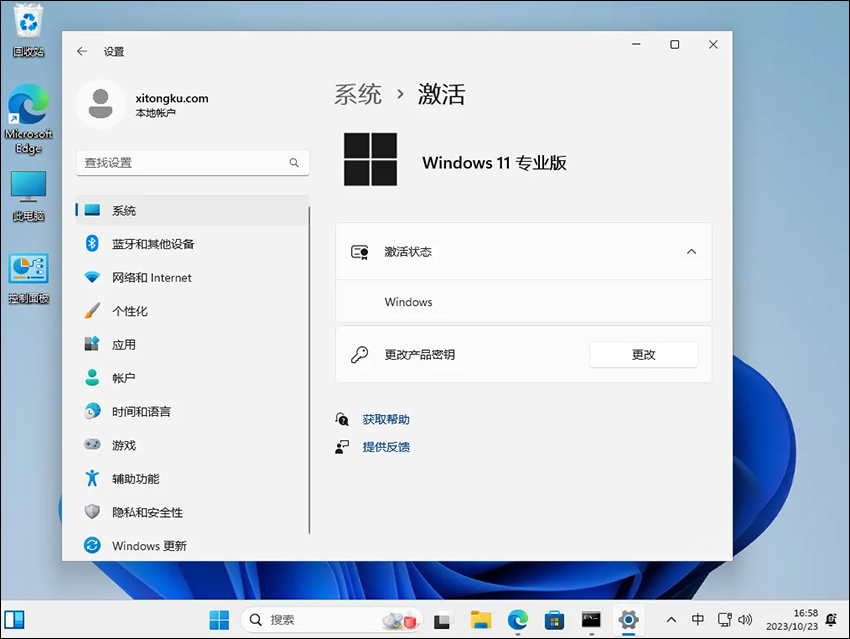Show hidden icons in the system tray

[672, 620]
